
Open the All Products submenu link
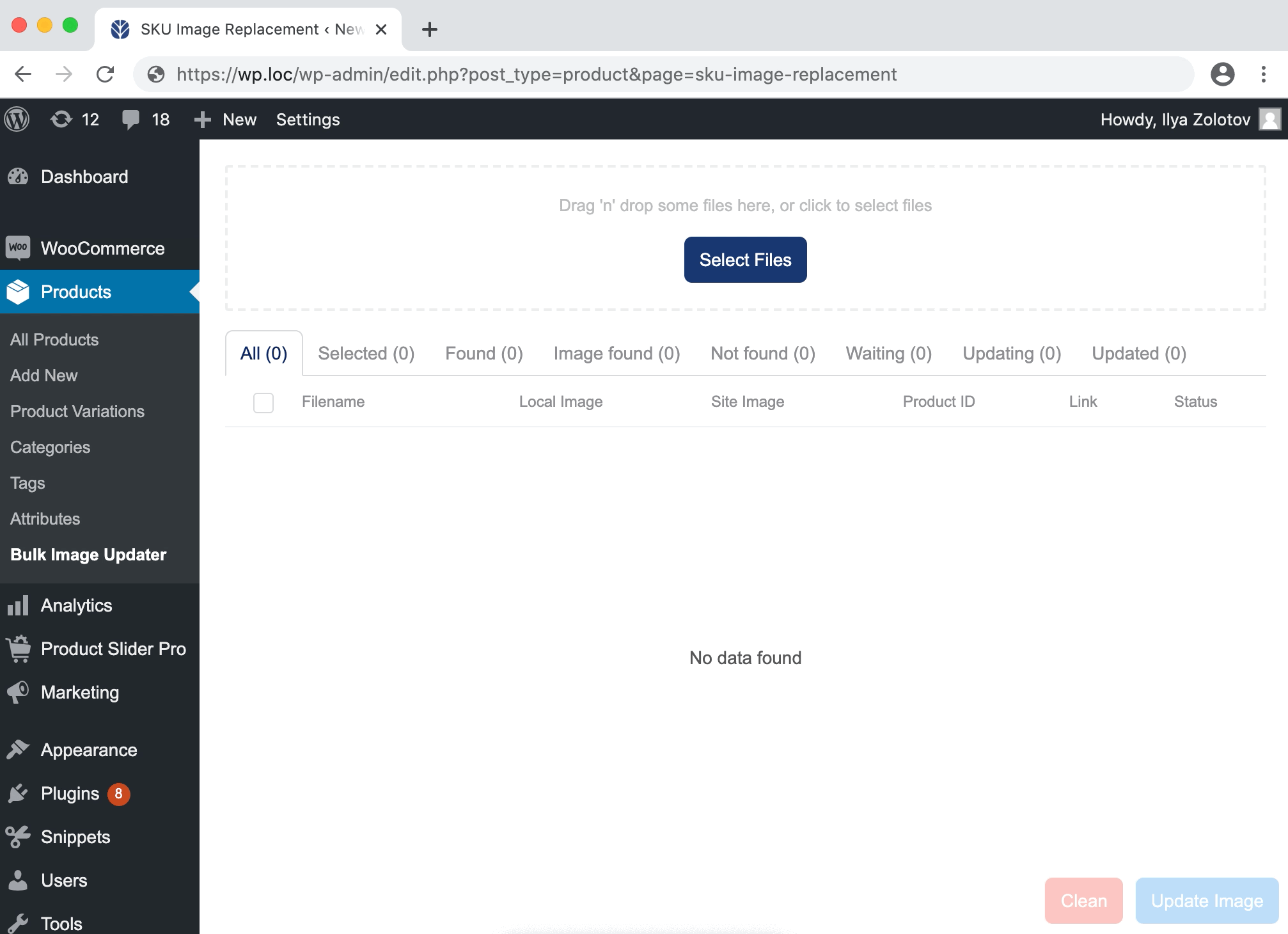54,340
